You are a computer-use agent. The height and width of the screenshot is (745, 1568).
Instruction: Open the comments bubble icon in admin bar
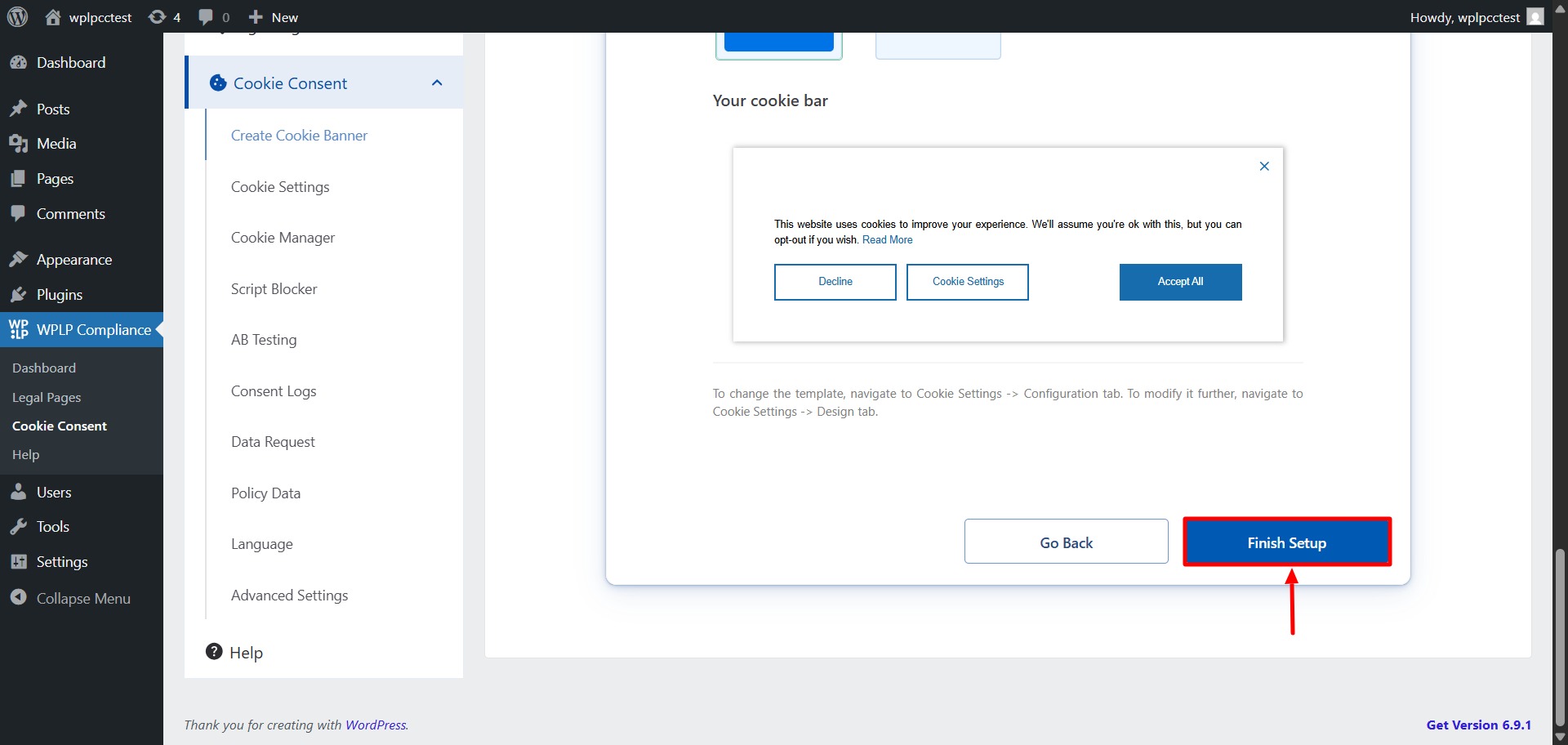[x=206, y=17]
